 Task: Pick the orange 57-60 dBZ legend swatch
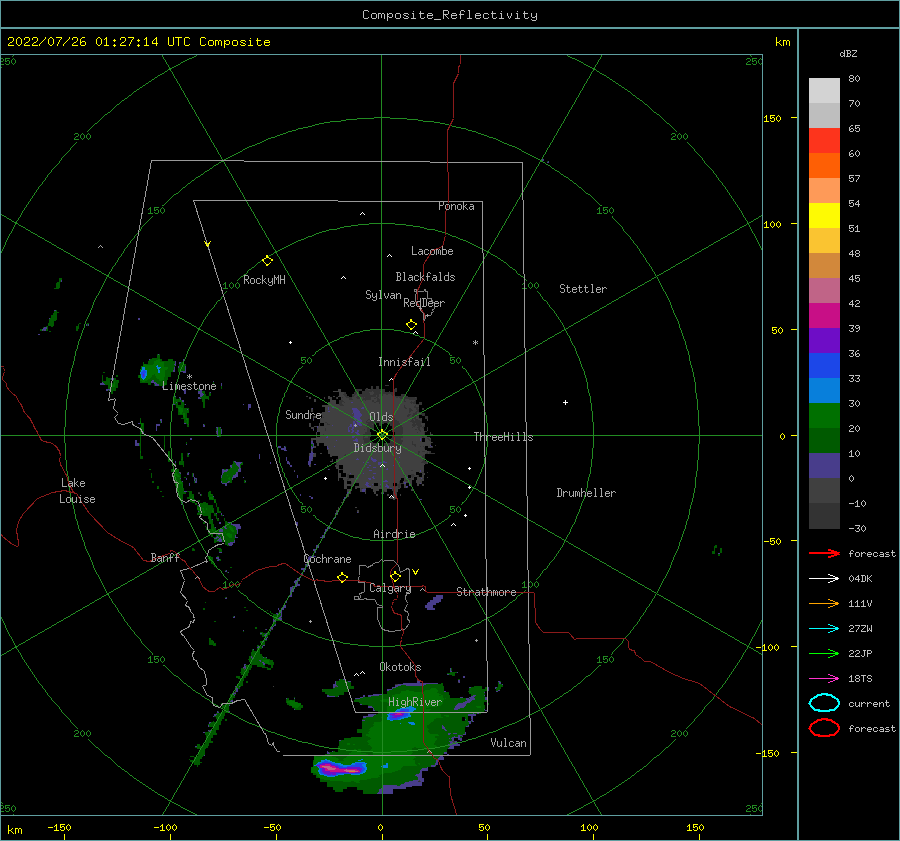pyautogui.click(x=824, y=166)
